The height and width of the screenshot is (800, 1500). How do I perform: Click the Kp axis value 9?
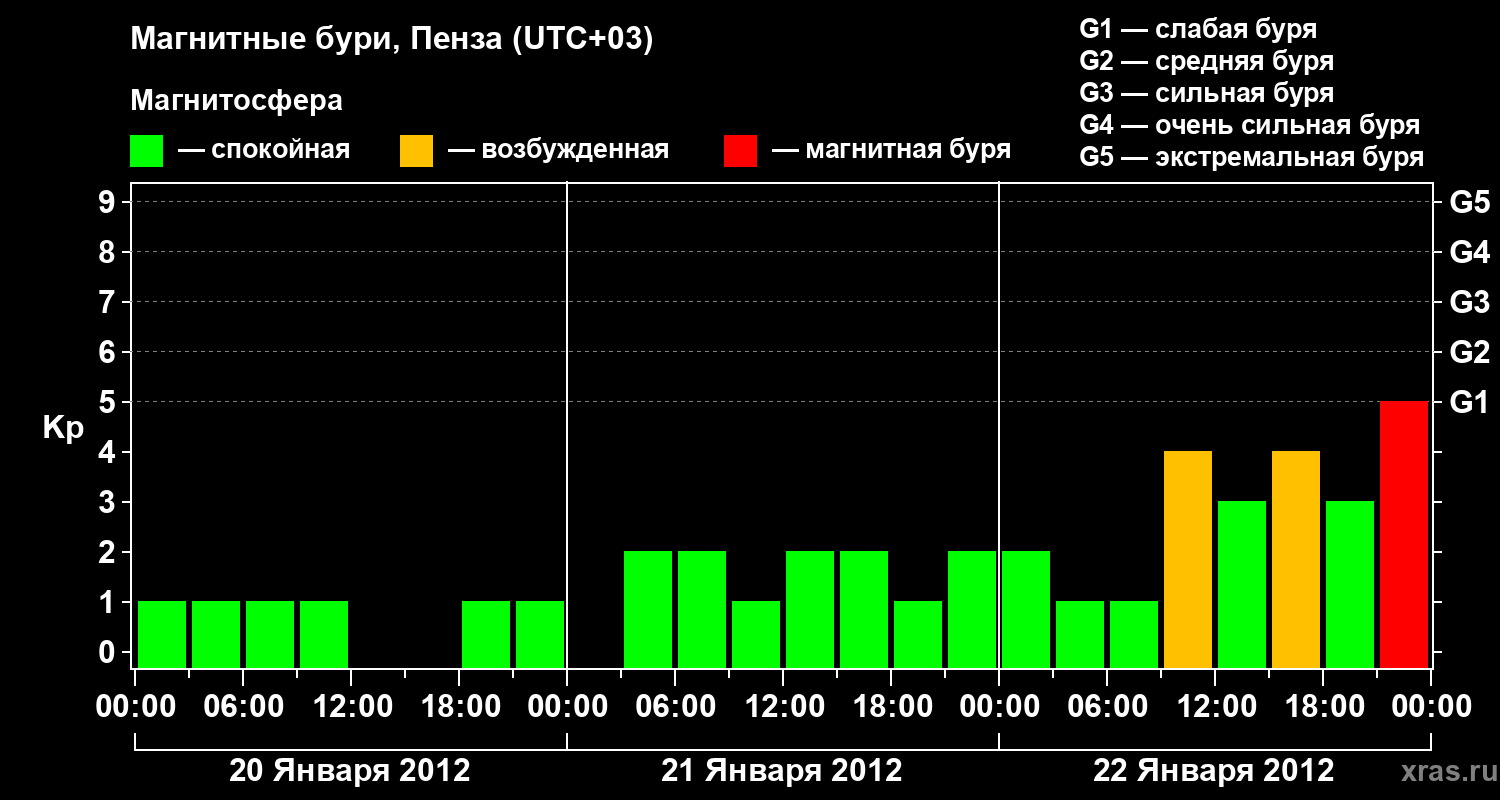[x=109, y=203]
